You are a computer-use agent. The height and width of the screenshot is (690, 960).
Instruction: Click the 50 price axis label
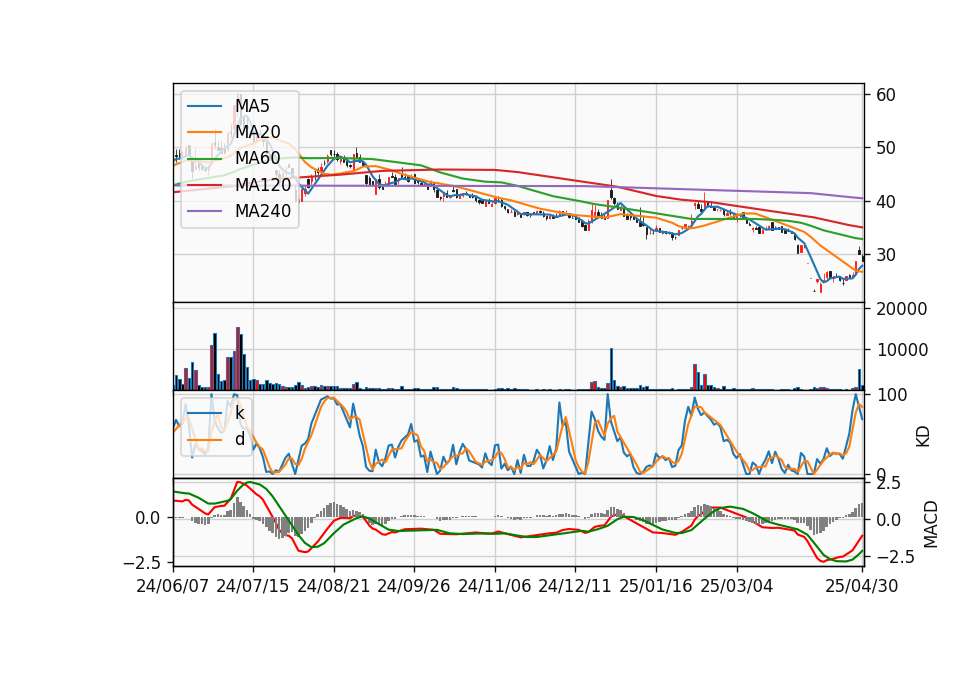click(x=886, y=148)
